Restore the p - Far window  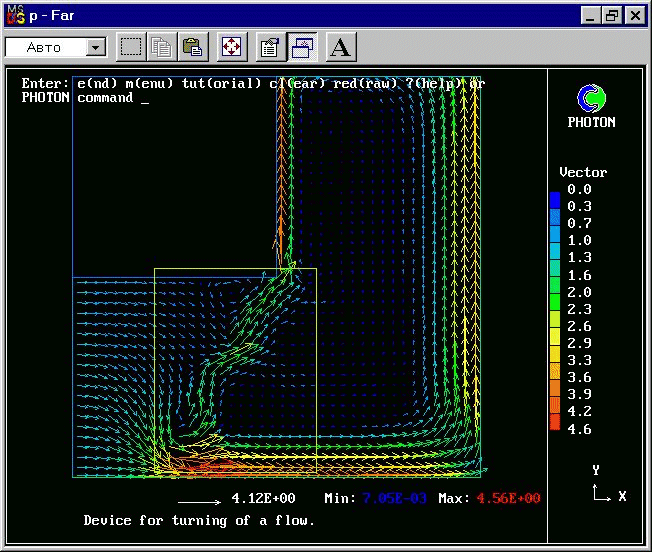[612, 16]
